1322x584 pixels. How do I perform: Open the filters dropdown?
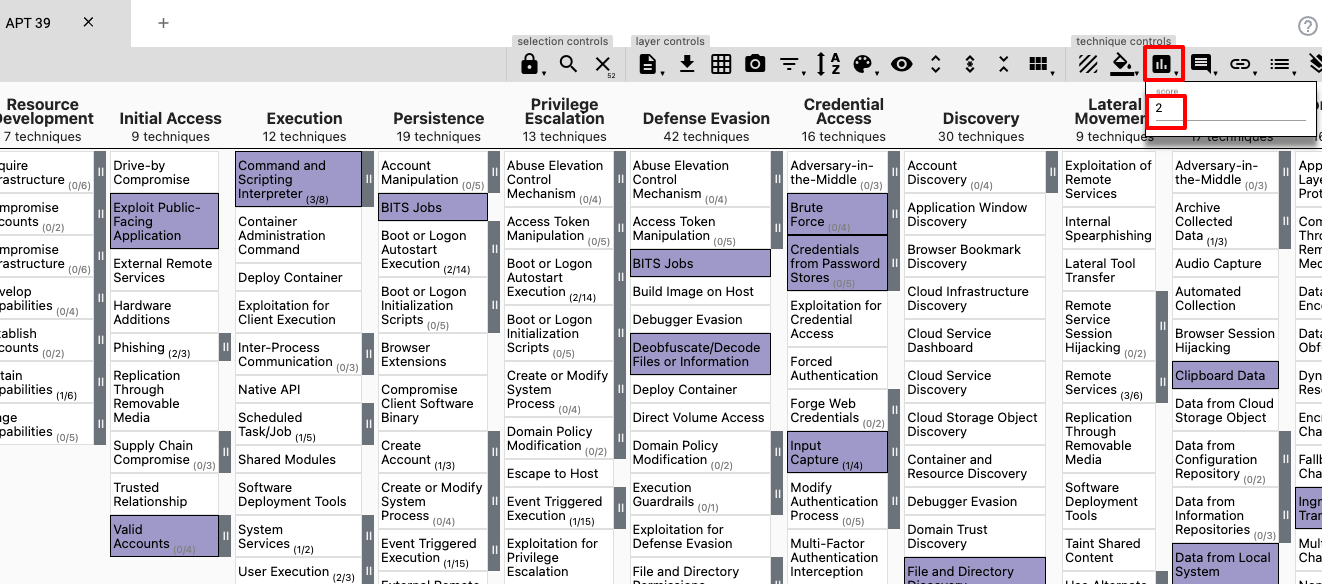pos(790,63)
